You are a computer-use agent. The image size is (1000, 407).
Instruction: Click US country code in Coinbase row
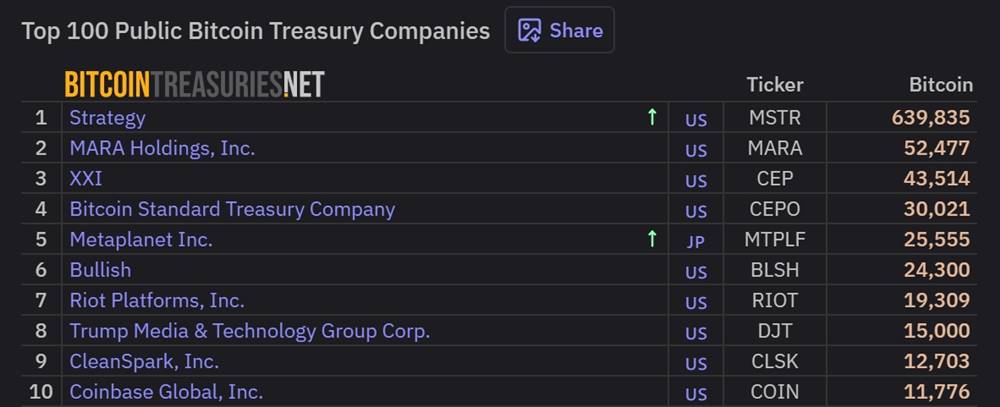(696, 393)
